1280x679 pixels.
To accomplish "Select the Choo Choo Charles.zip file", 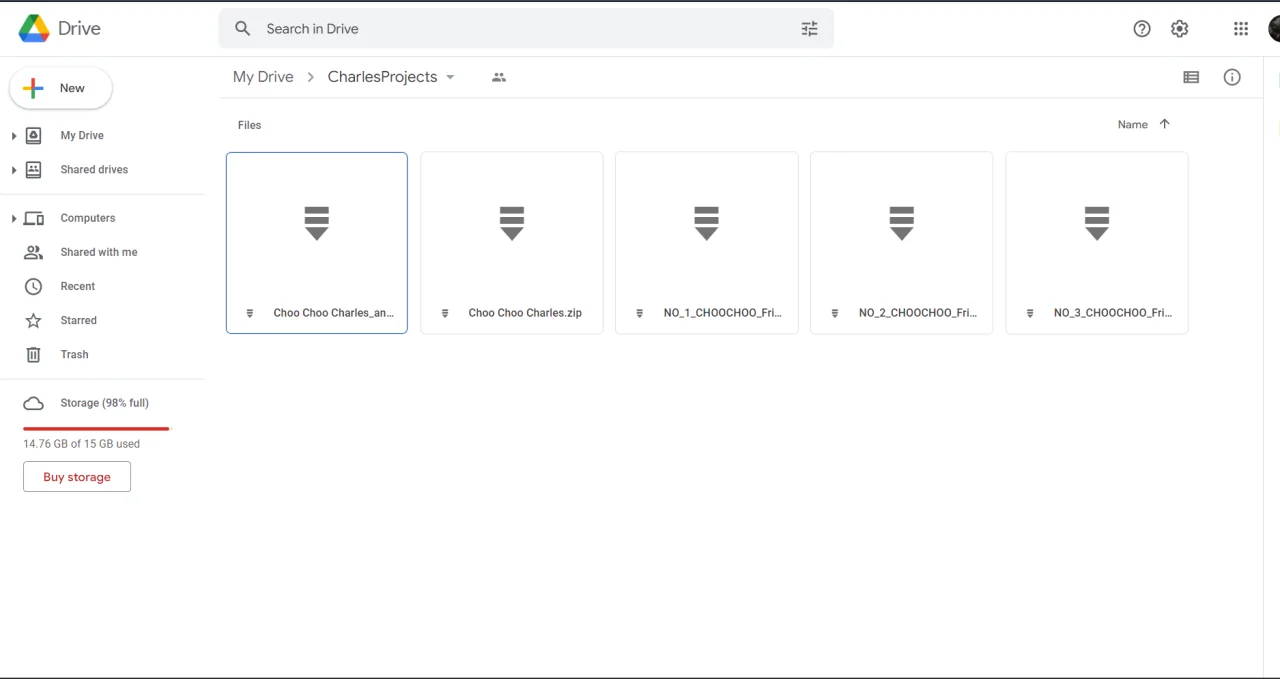I will [512, 243].
